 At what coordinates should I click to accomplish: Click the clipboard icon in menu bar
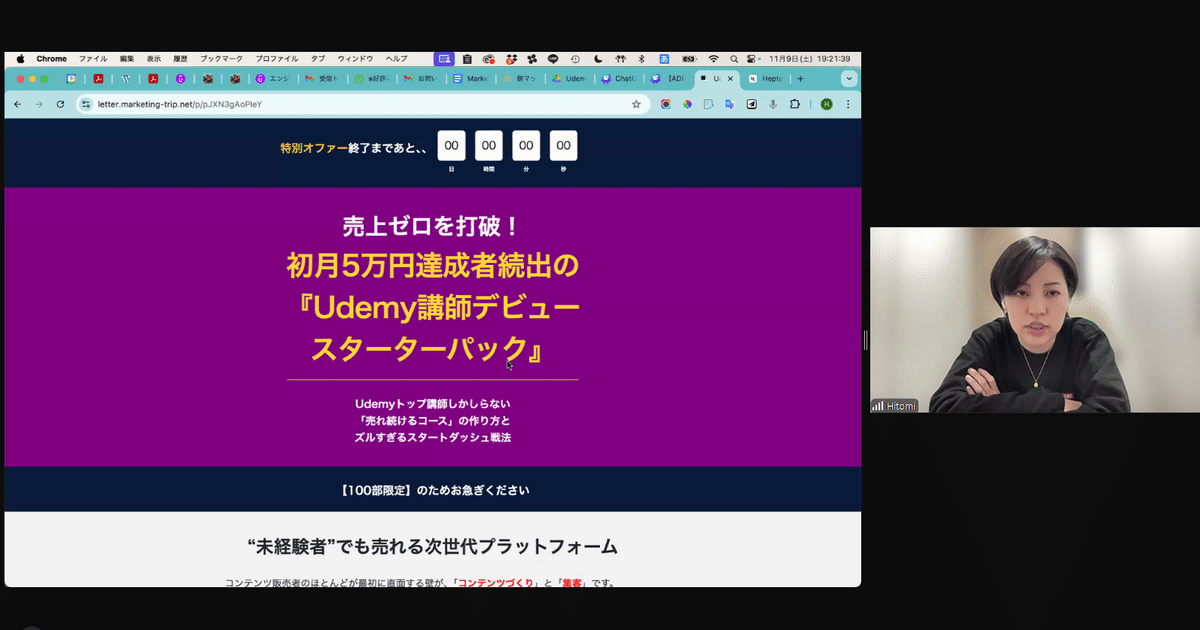tap(467, 59)
